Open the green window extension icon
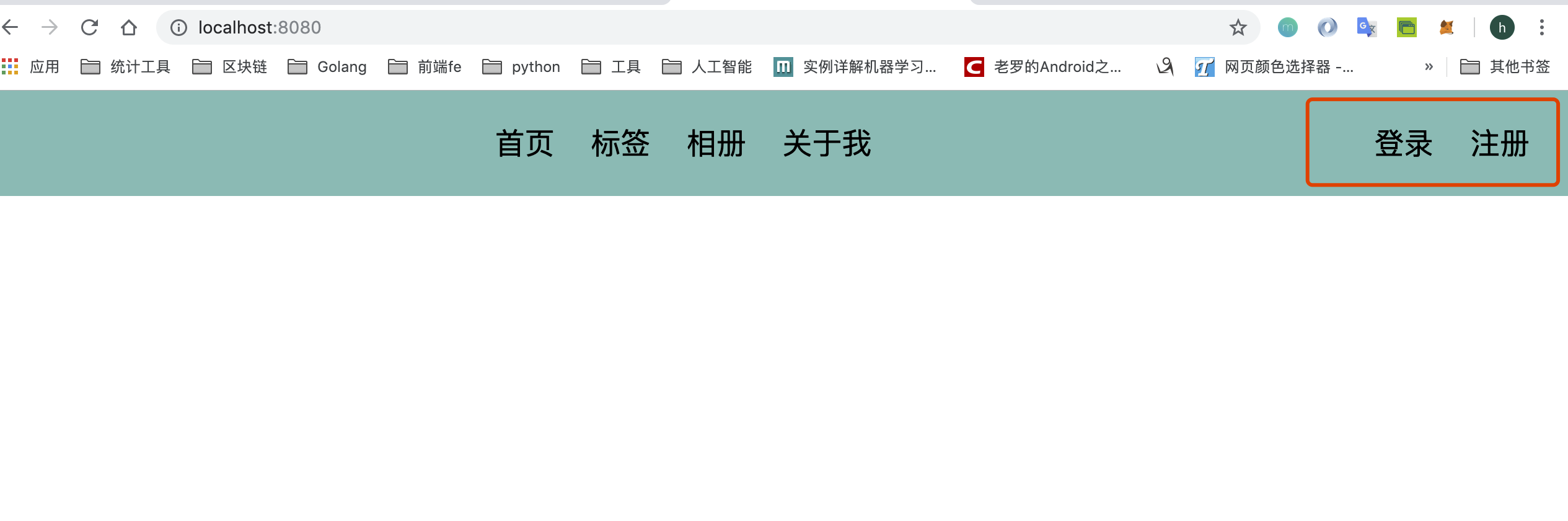 [x=1407, y=27]
